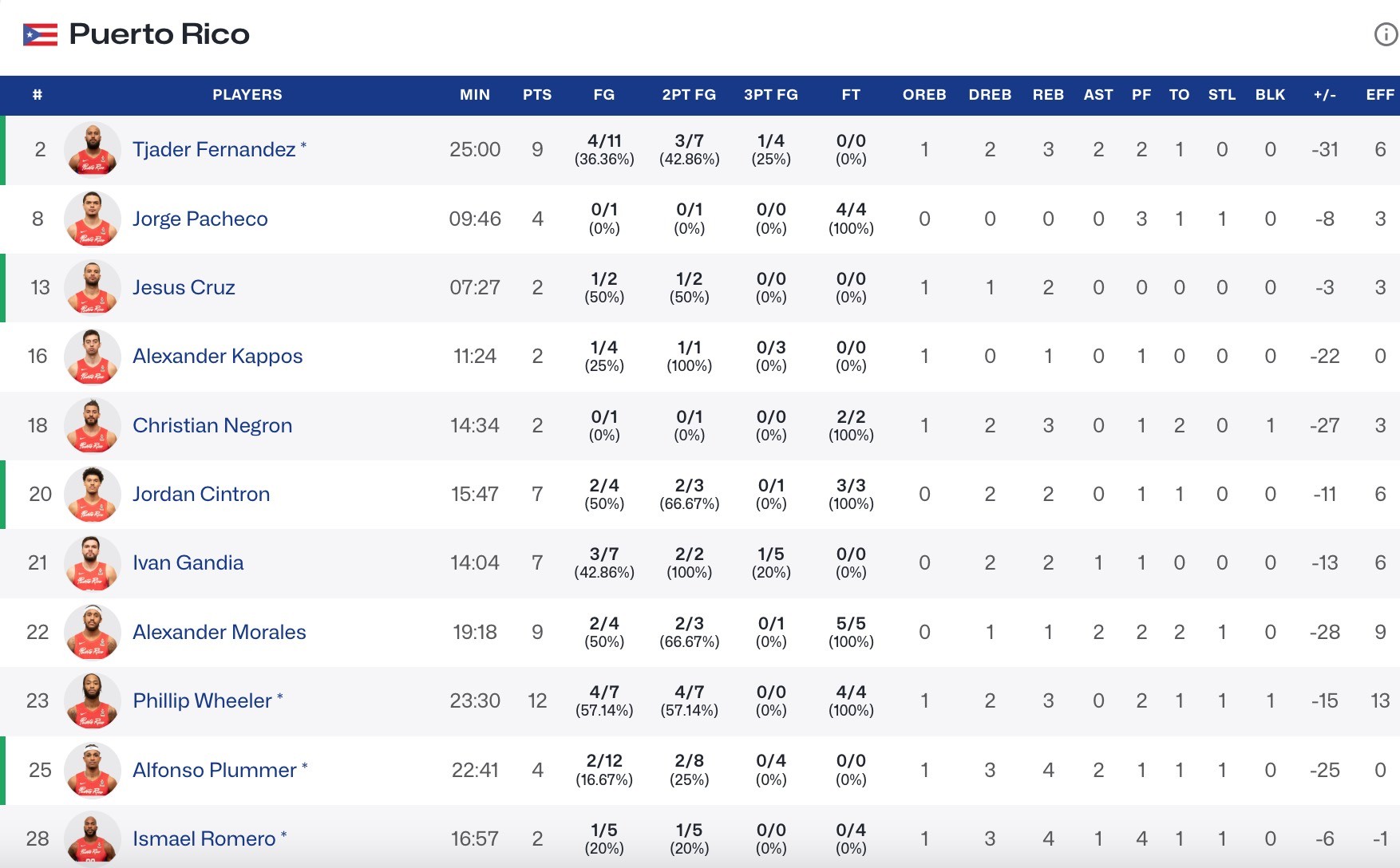
Task: Click the MIN column header
Action: (x=475, y=95)
